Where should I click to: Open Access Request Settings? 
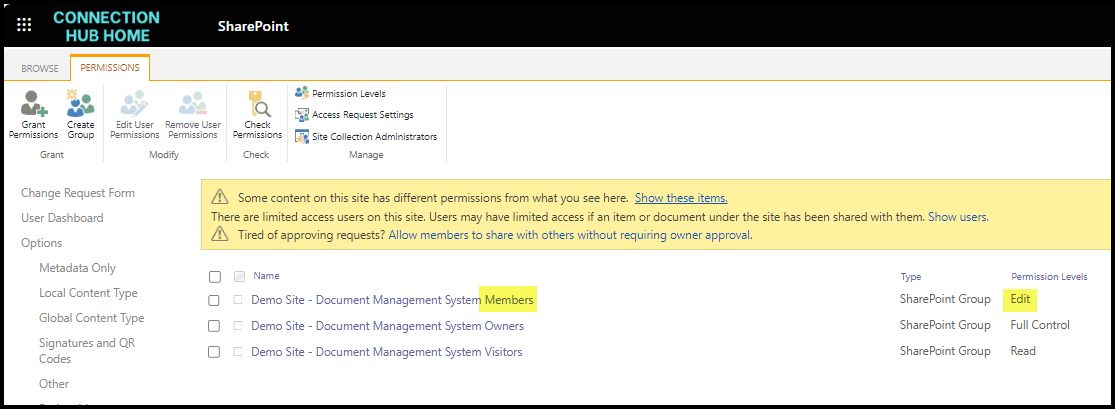coord(362,115)
